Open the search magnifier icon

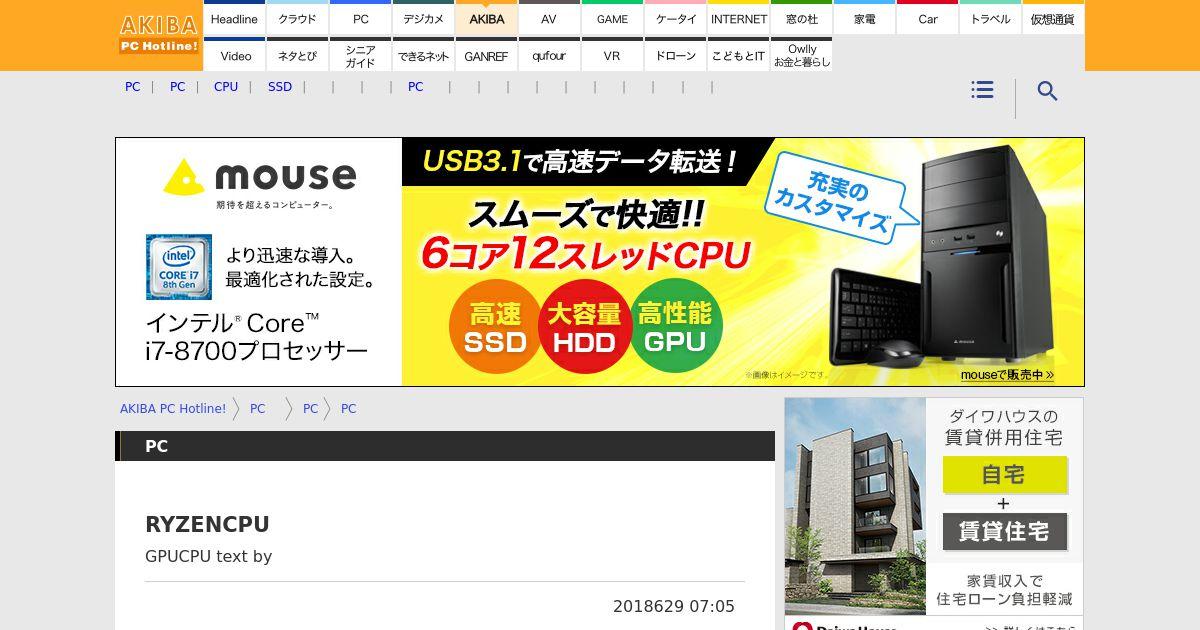pos(1047,91)
